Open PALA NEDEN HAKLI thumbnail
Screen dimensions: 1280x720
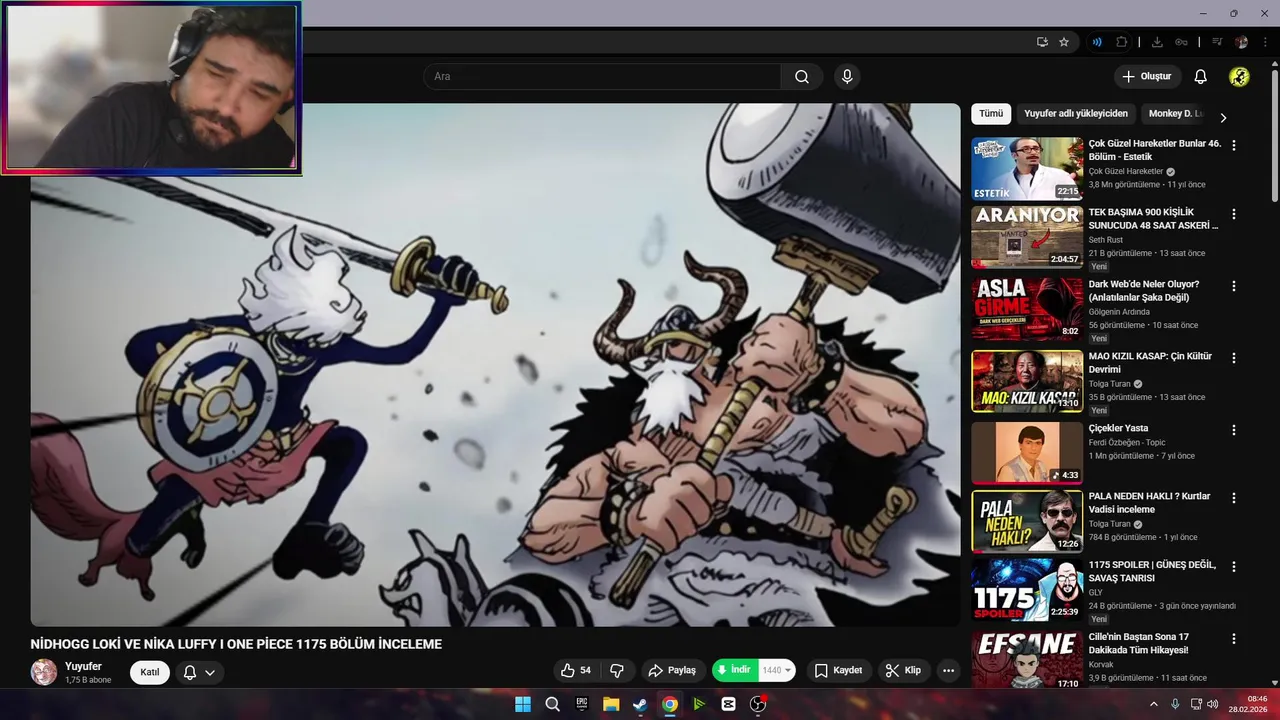click(x=1027, y=521)
